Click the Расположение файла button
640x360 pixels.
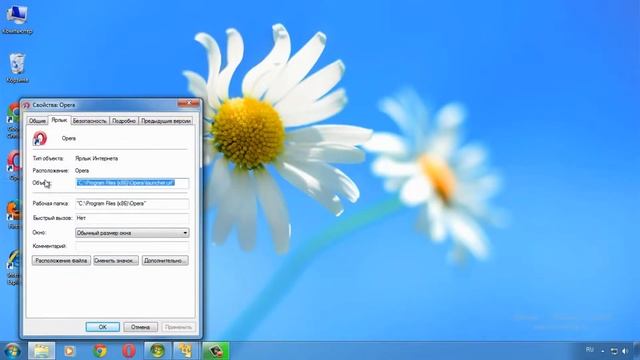[61, 260]
